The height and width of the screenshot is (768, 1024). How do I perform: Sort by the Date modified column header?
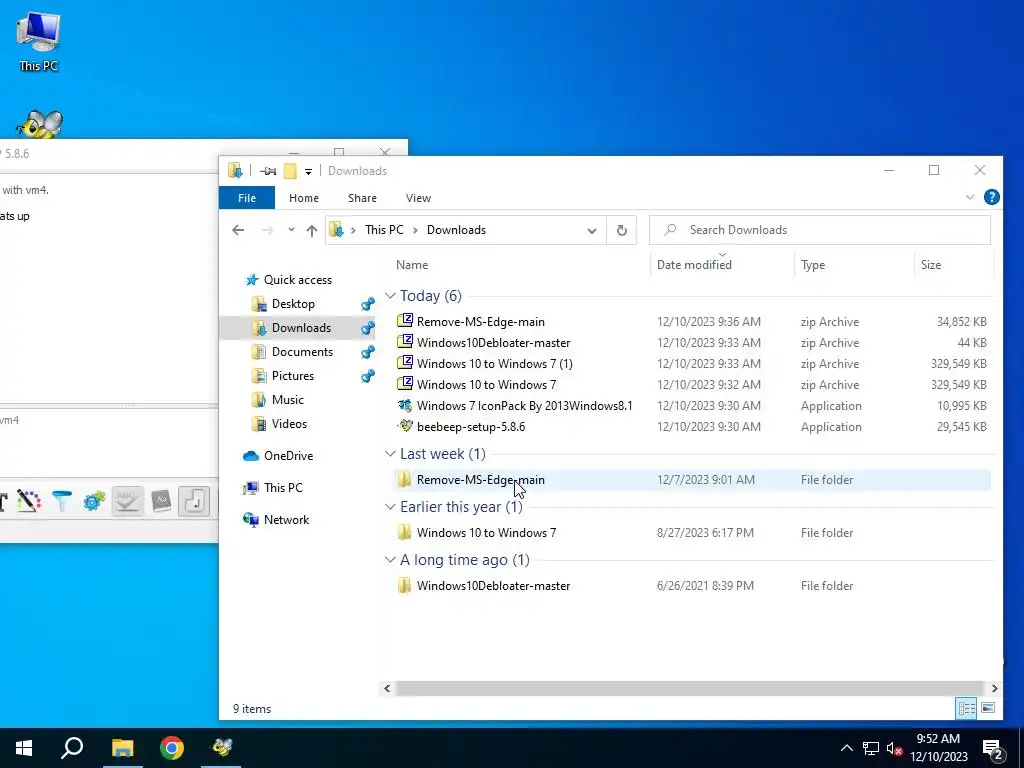[694, 264]
